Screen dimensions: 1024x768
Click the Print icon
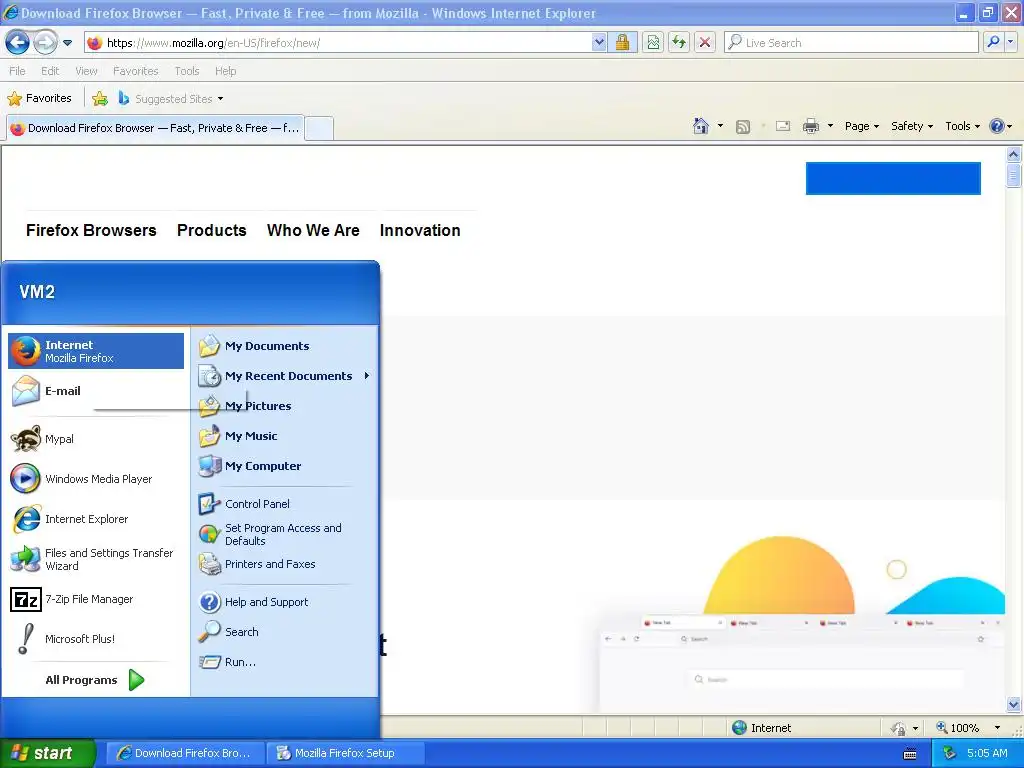coord(810,126)
